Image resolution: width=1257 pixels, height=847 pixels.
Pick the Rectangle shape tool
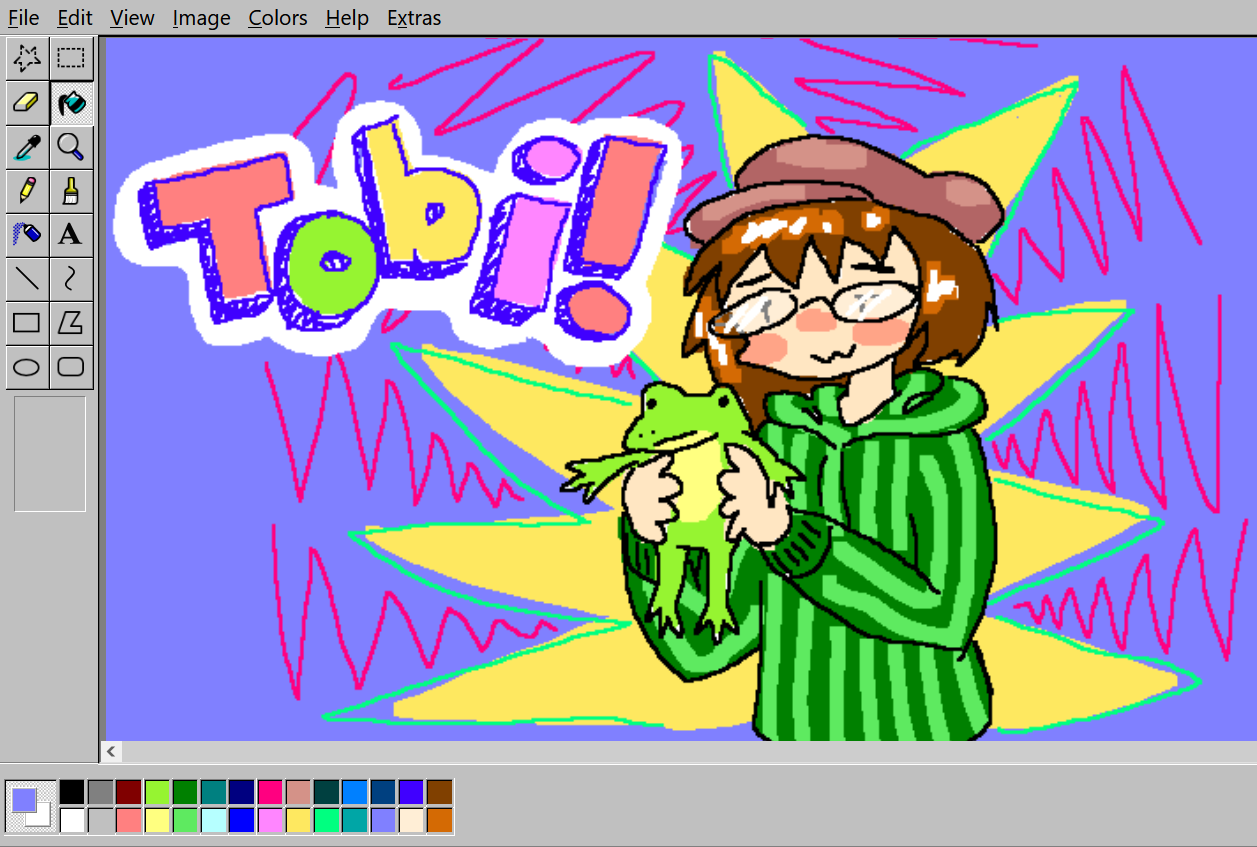[27, 323]
